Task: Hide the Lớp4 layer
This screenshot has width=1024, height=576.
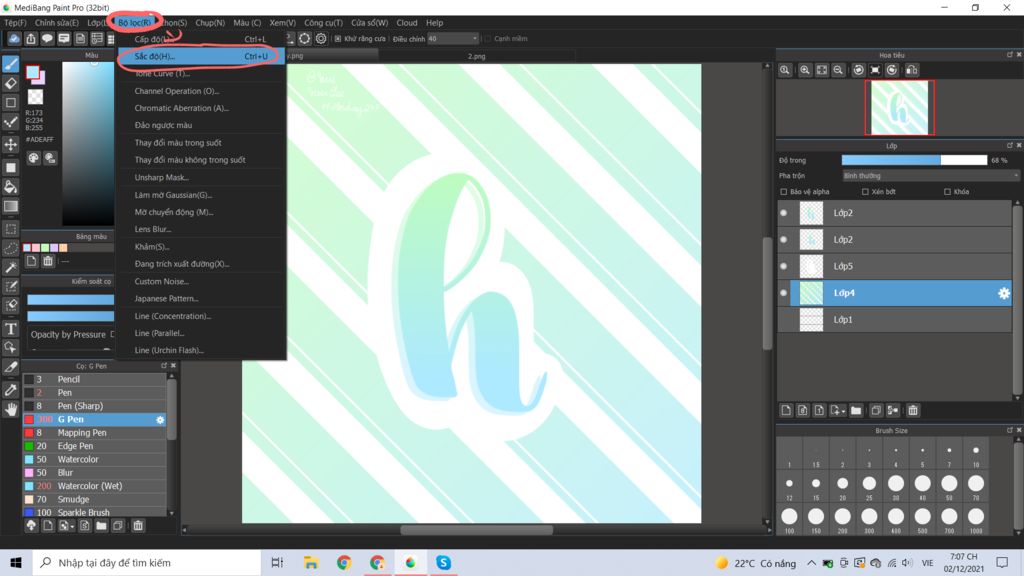Action: pyautogui.click(x=784, y=293)
